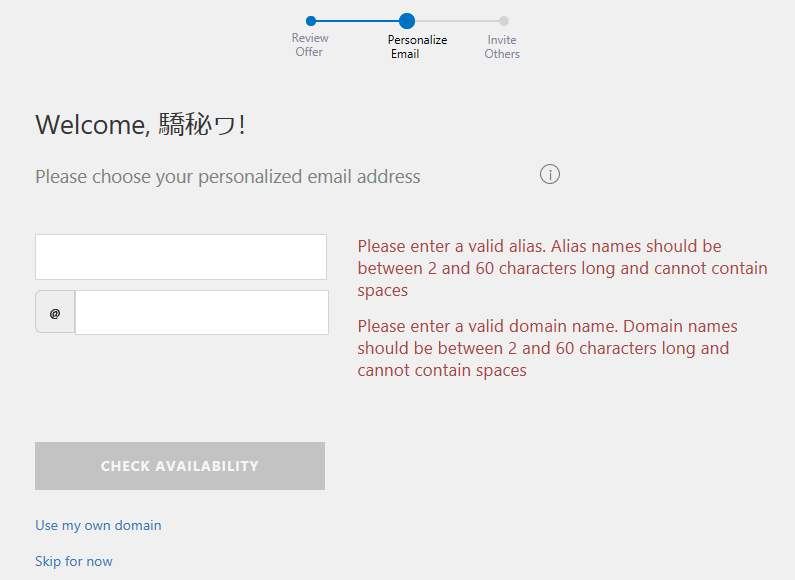This screenshot has width=795, height=580.
Task: Jump to the Invite Others step label
Action: 502,47
